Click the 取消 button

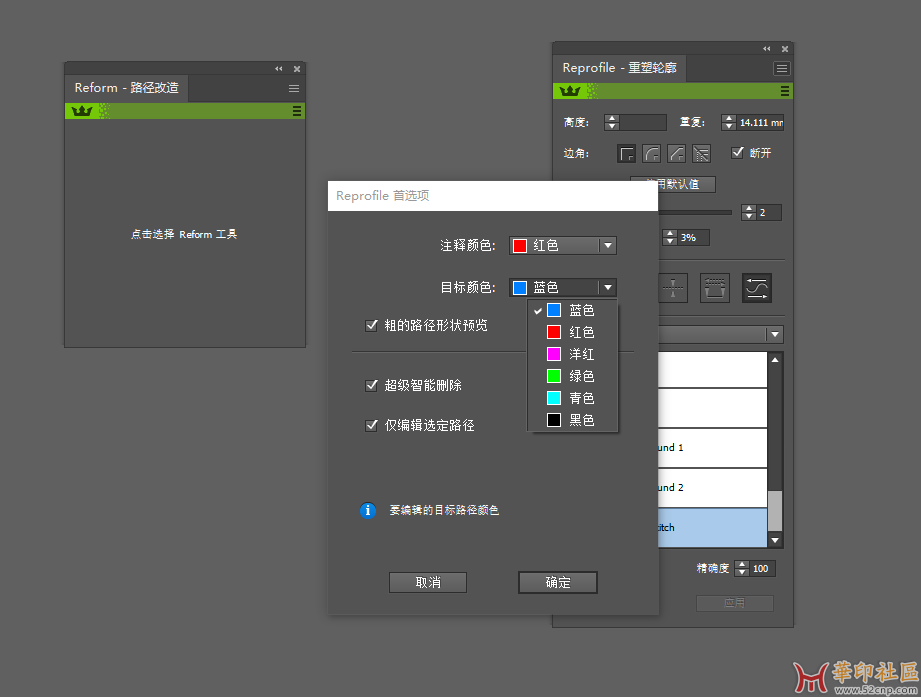click(x=428, y=582)
